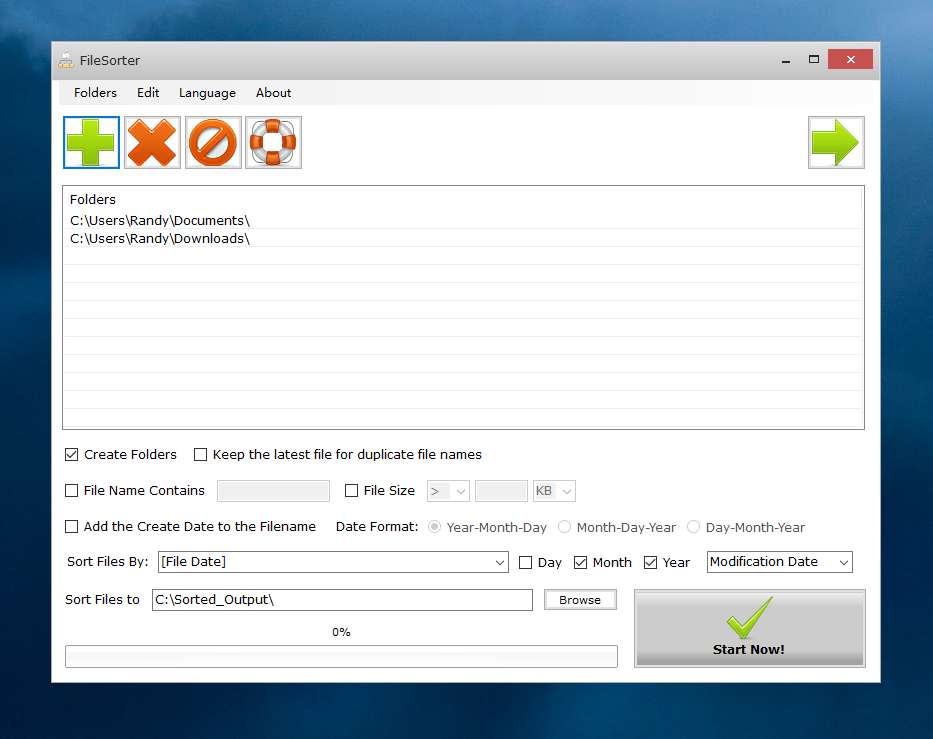The width and height of the screenshot is (933, 739).
Task: Open the KB size unit dropdown
Action: [x=554, y=491]
